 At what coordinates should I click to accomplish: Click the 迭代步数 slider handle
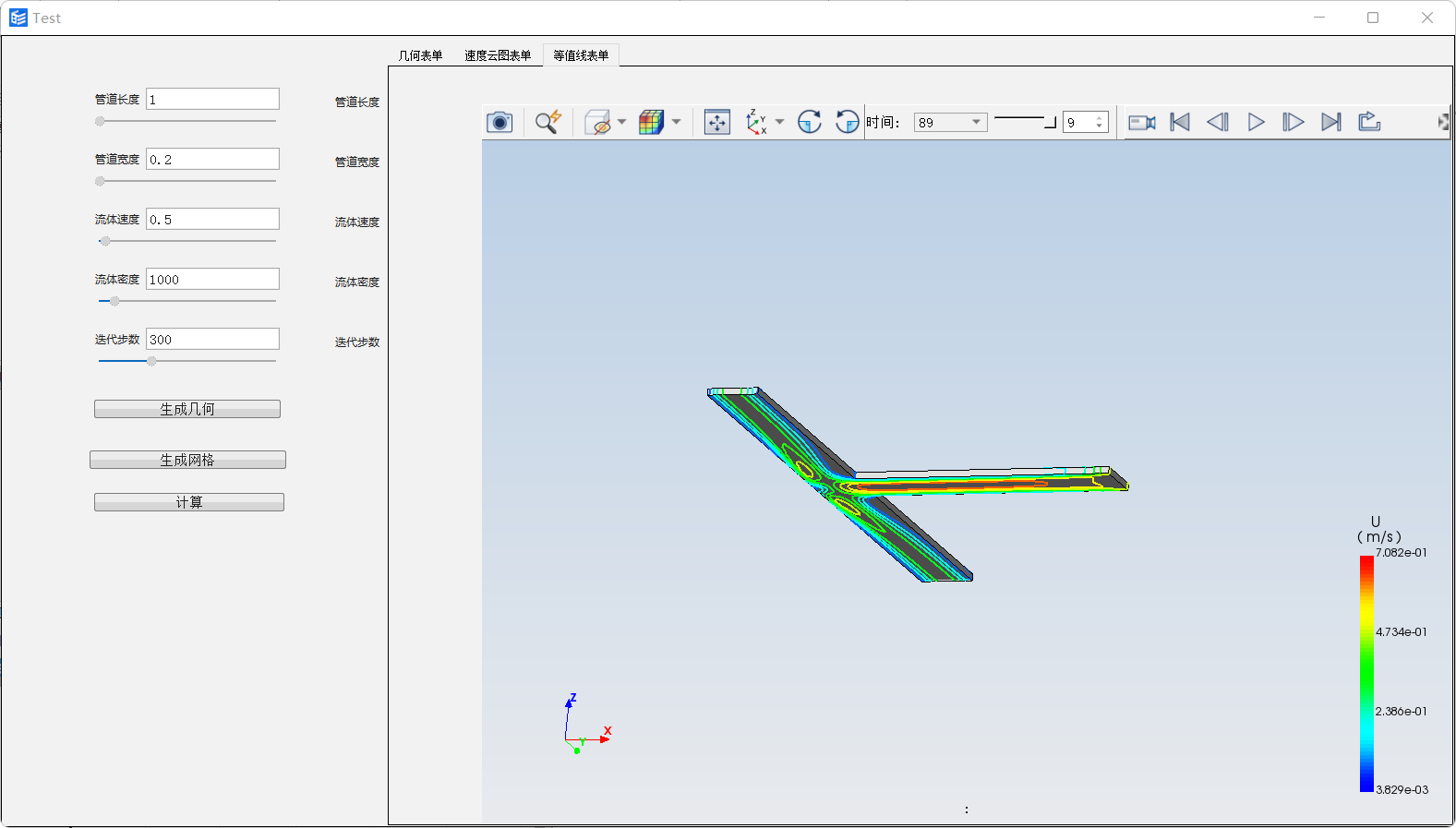pos(151,361)
